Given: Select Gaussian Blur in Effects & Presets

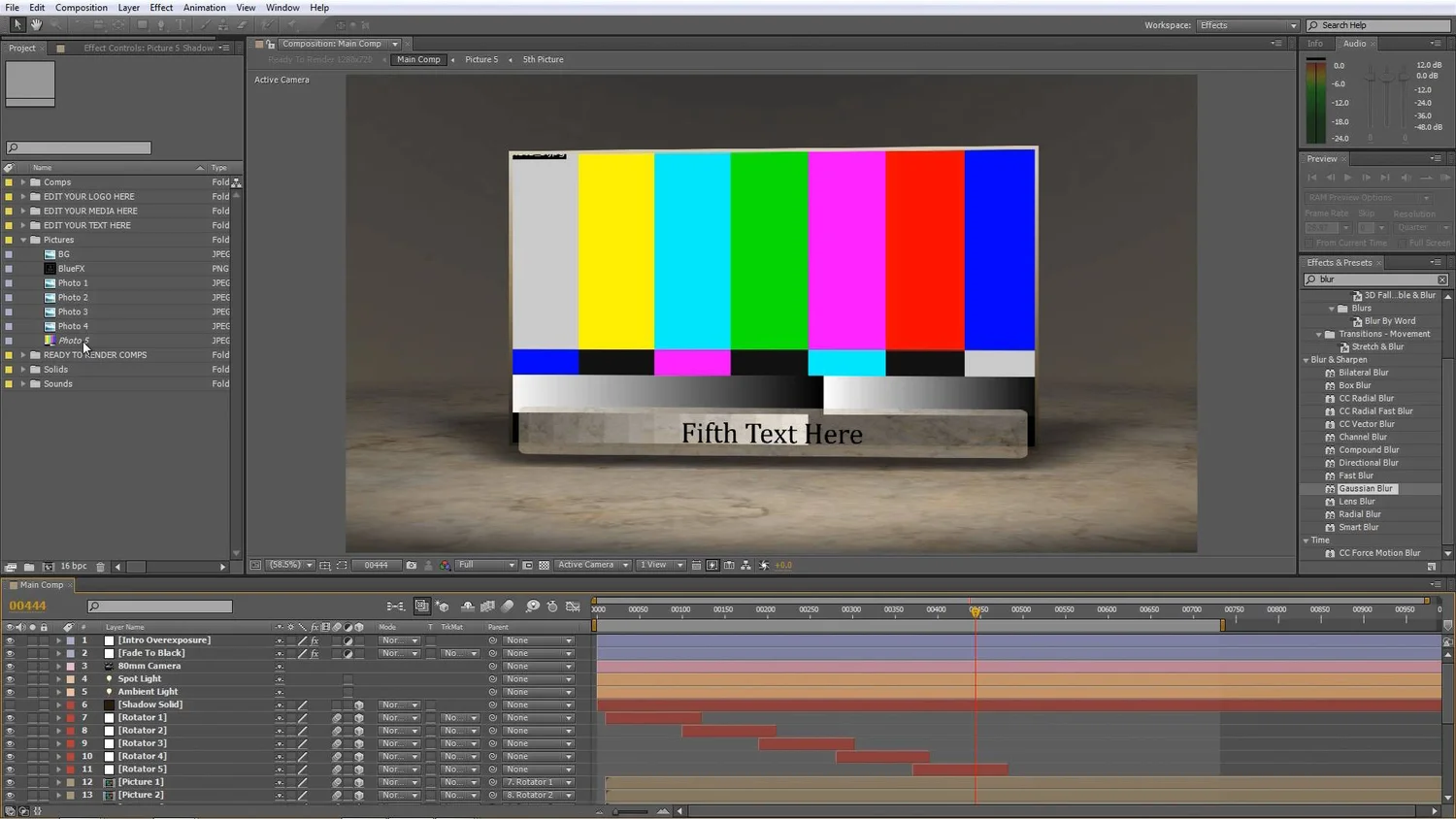Looking at the screenshot, I should (1366, 488).
